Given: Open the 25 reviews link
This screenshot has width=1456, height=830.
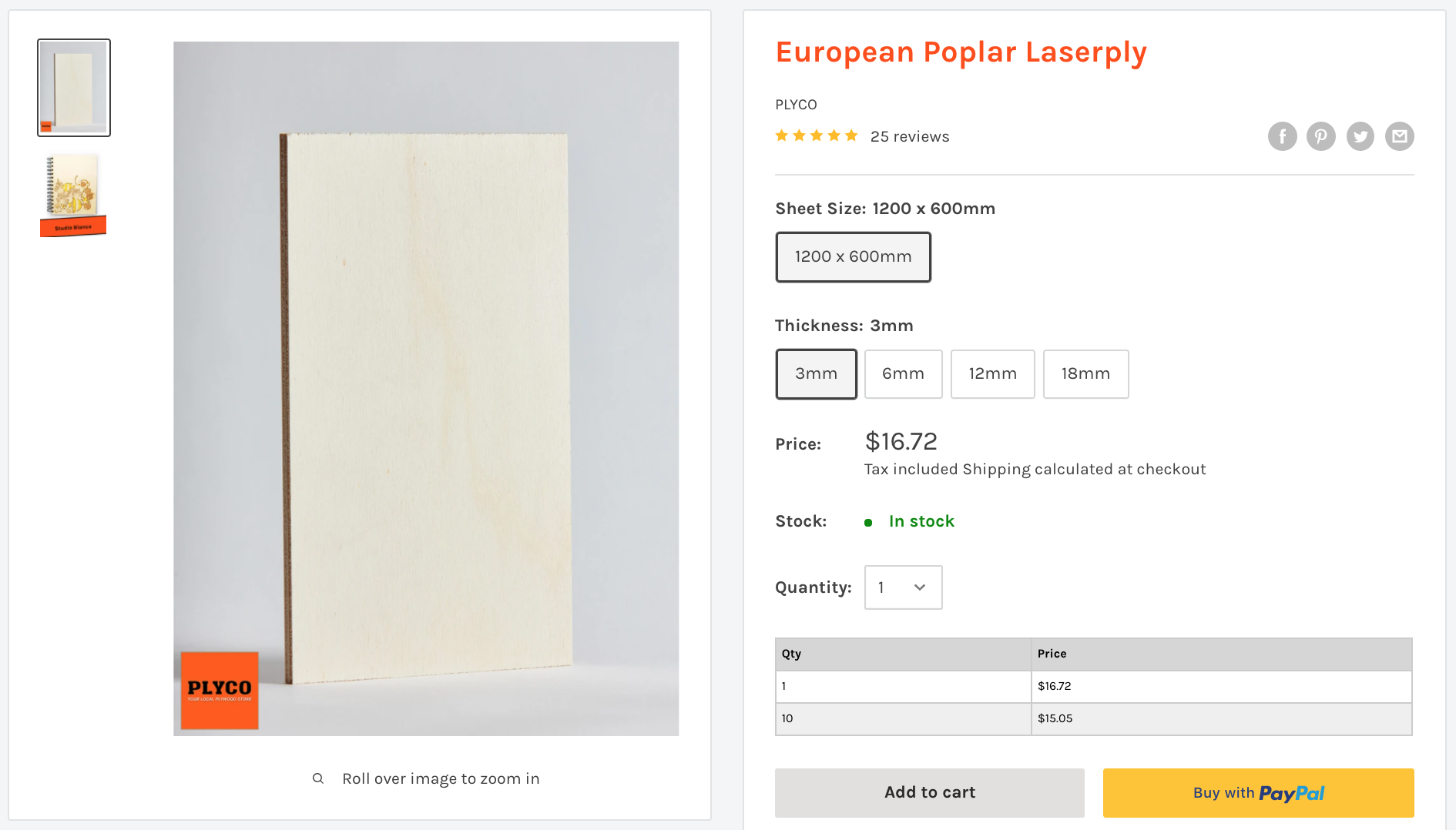Looking at the screenshot, I should pos(909,136).
